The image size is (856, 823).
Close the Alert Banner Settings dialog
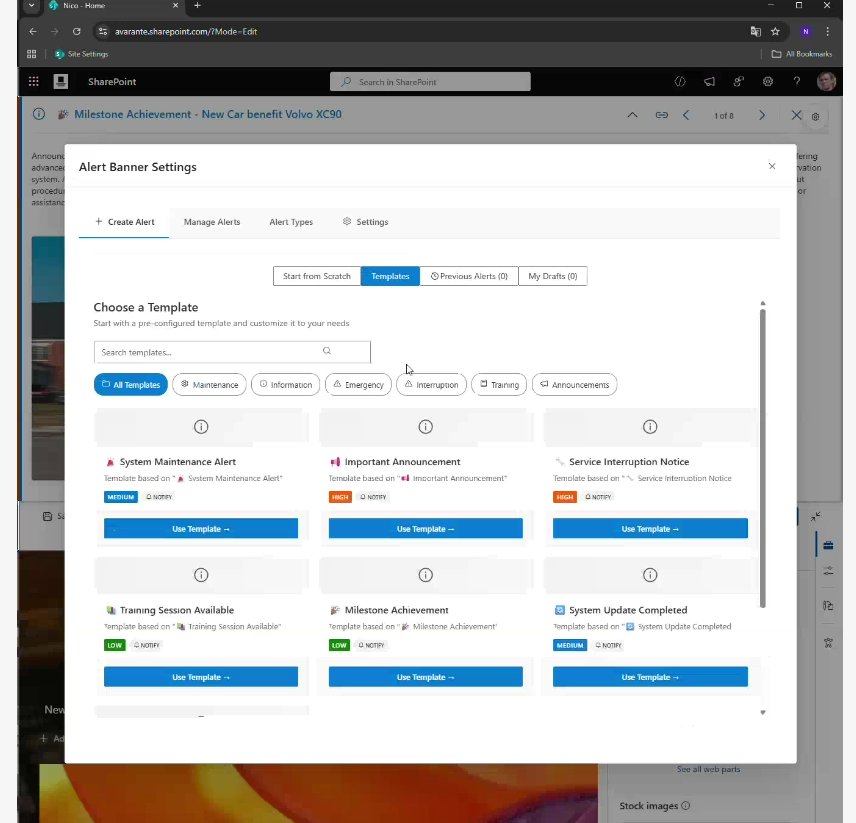[772, 166]
